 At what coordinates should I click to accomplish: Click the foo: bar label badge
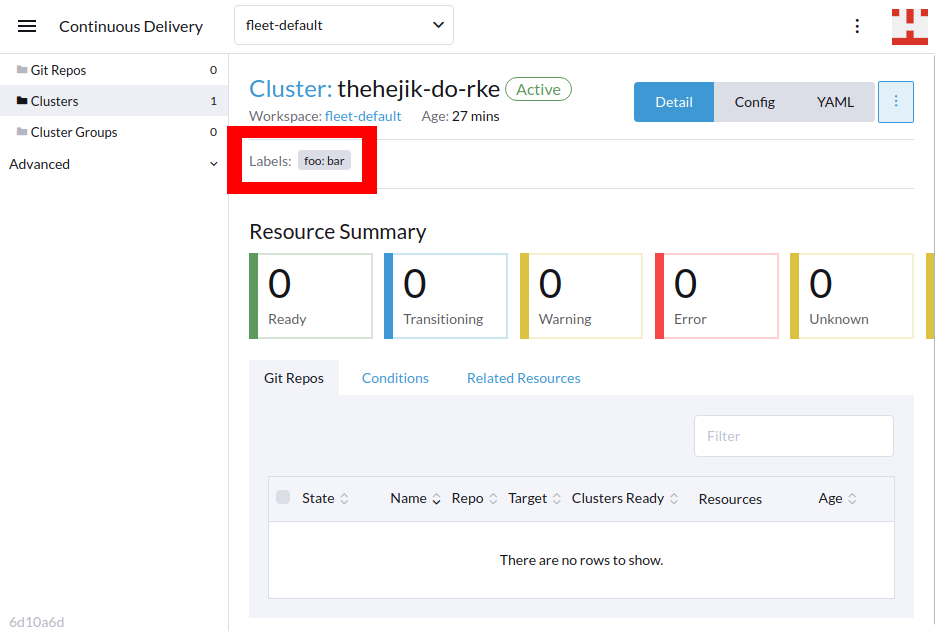click(x=324, y=160)
